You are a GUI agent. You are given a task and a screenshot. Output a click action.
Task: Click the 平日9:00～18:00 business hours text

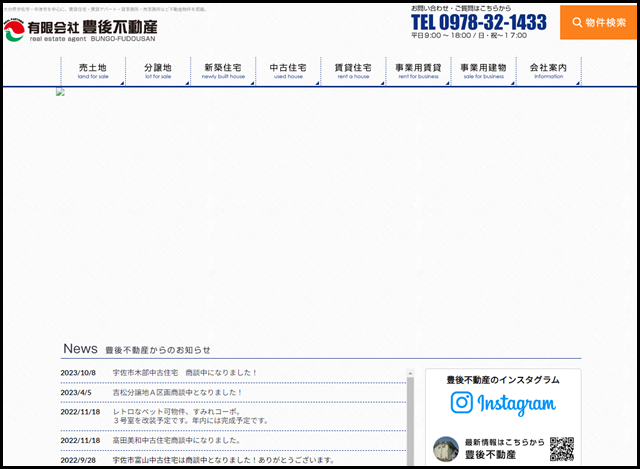(x=469, y=36)
